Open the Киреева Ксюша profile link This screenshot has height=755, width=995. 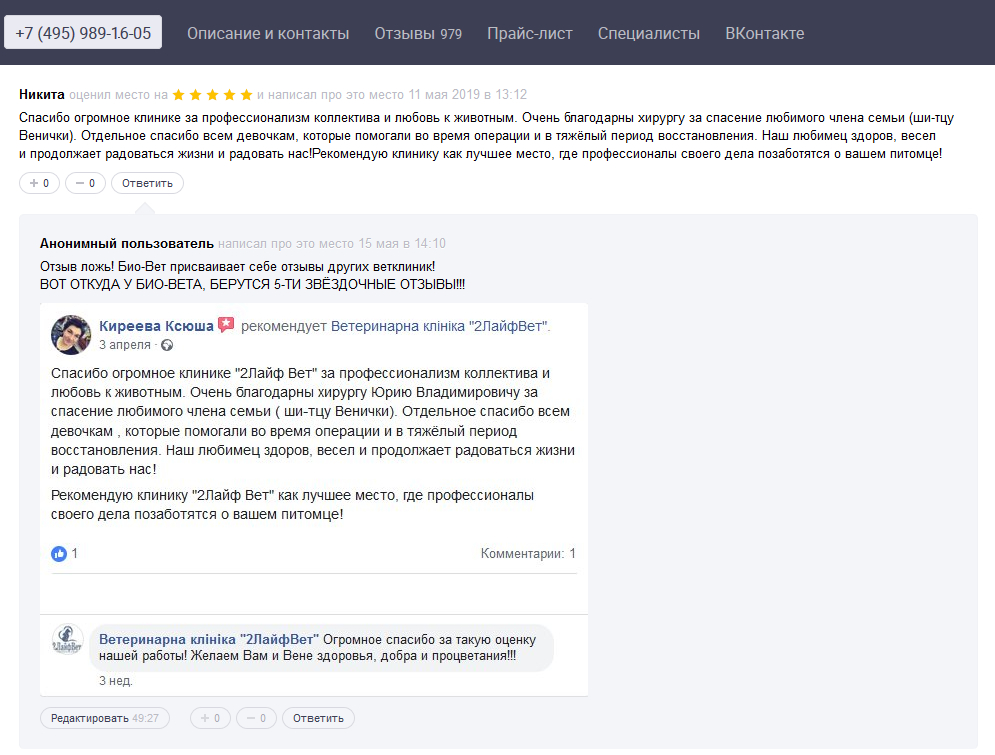click(156, 326)
